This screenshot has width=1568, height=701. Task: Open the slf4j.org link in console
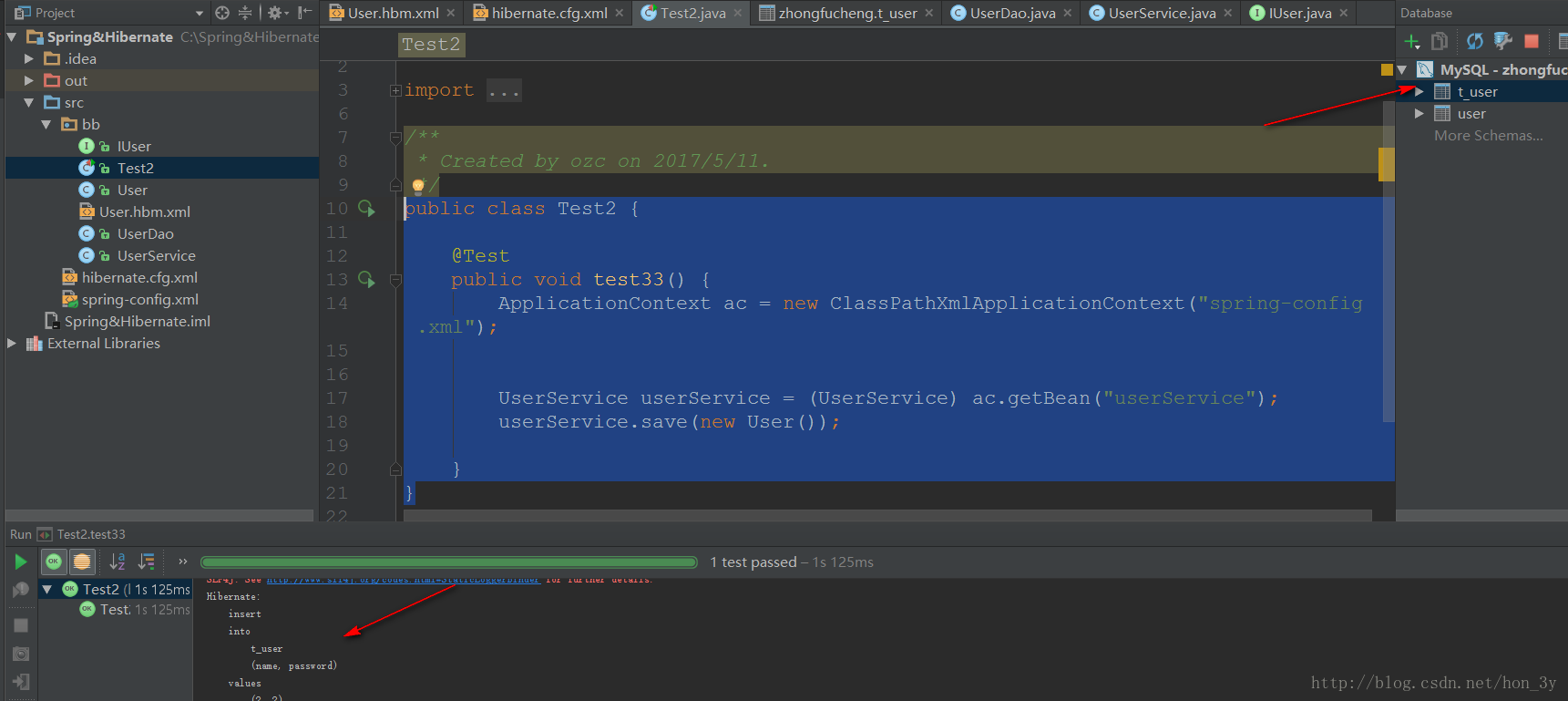click(x=403, y=580)
